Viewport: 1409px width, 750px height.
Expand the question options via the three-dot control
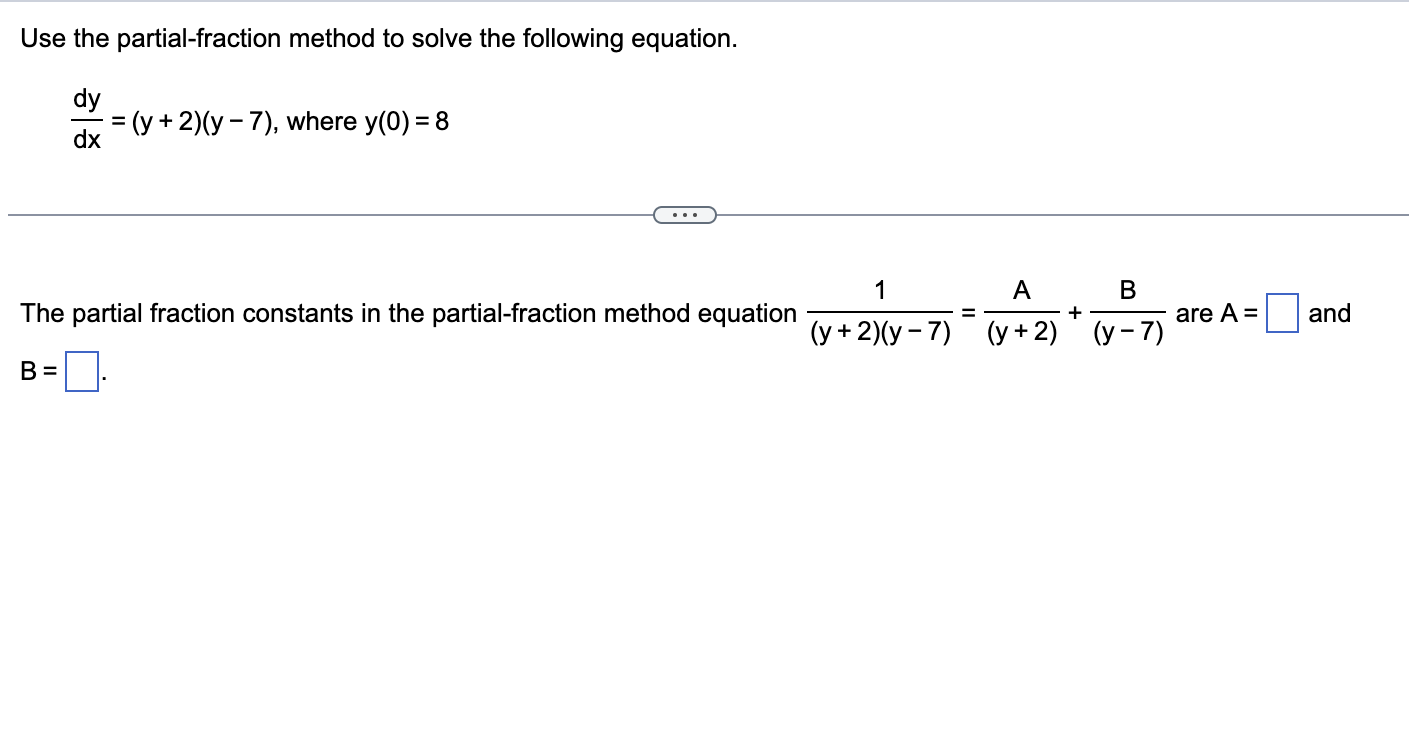686,214
